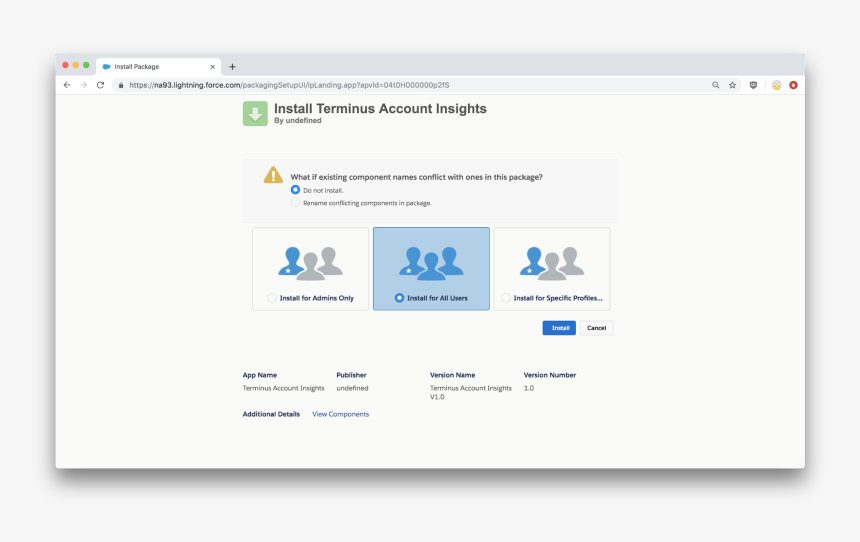View the padlock site security info
The height and width of the screenshot is (542, 860).
point(120,85)
